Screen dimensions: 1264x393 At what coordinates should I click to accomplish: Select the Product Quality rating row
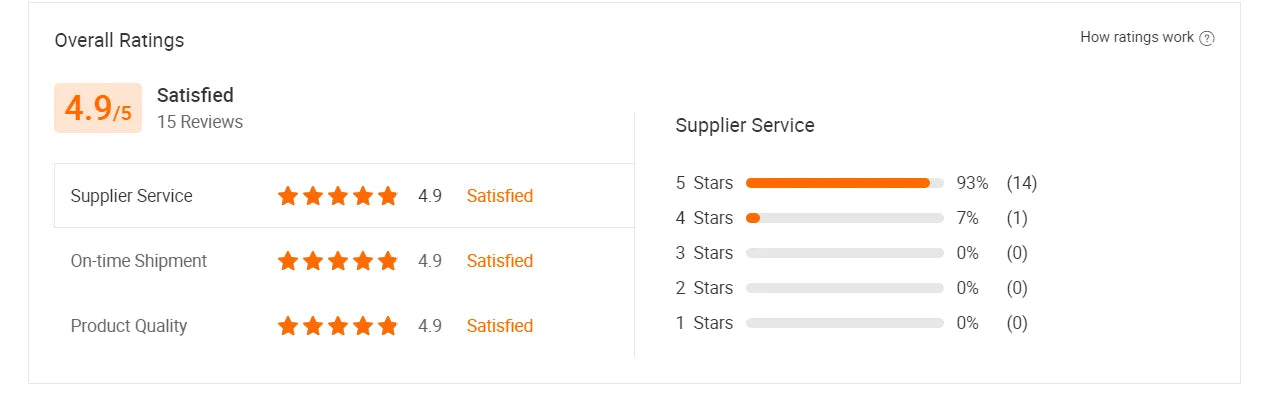[344, 326]
